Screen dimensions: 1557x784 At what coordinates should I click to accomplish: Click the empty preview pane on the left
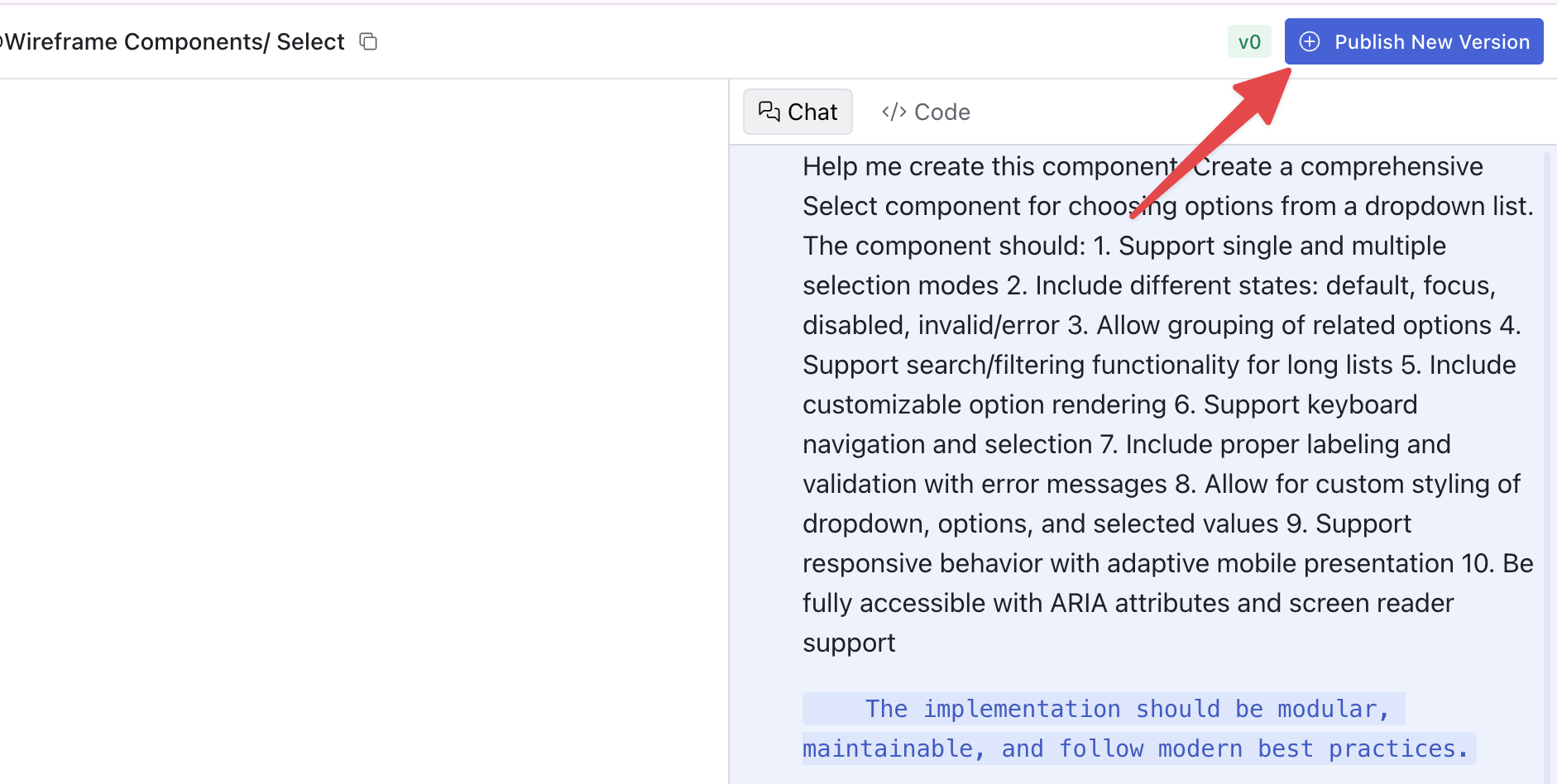pyautogui.click(x=364, y=432)
